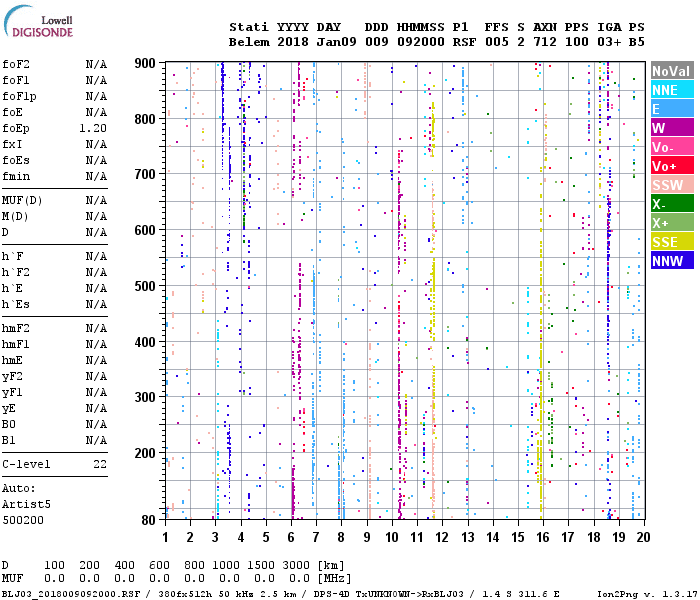Pick the X- legend swatch
Image resolution: width=700 pixels, height=600 pixels.
coord(672,204)
